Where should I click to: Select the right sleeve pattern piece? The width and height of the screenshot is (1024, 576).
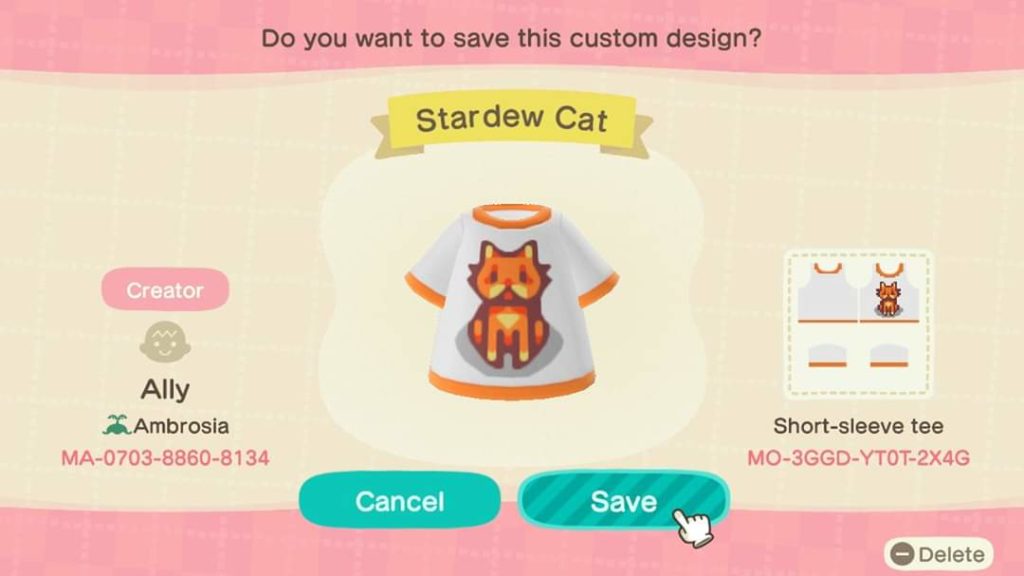[889, 355]
